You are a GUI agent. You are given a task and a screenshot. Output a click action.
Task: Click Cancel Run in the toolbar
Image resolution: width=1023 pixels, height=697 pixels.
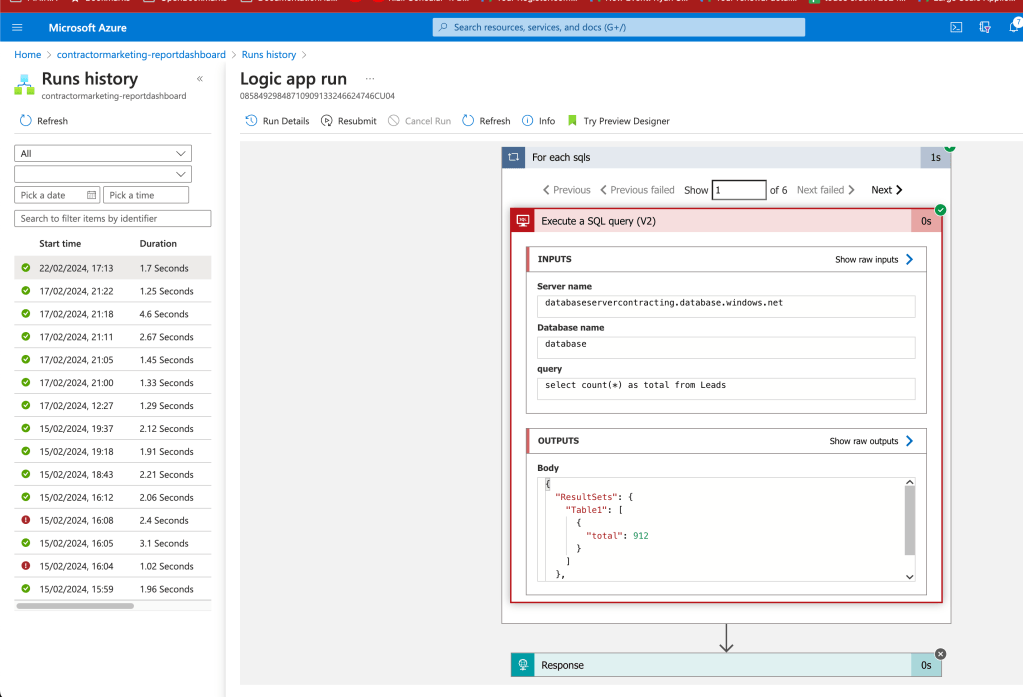(420, 121)
